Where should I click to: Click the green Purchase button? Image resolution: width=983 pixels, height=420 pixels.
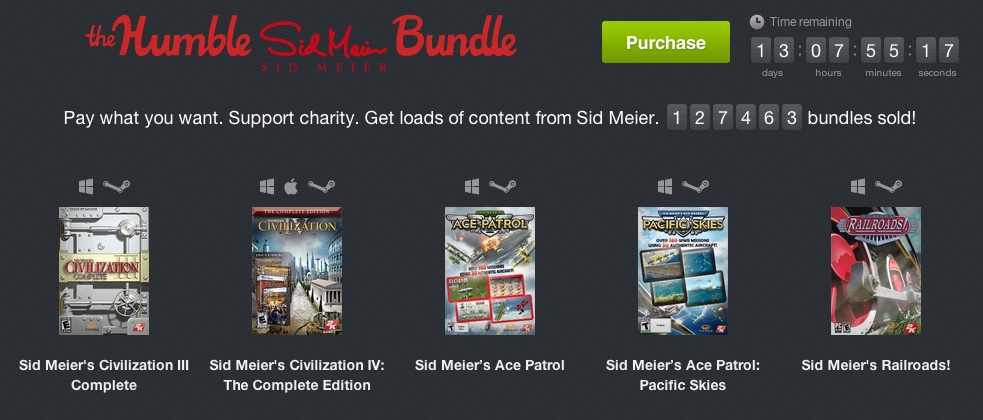coord(666,42)
